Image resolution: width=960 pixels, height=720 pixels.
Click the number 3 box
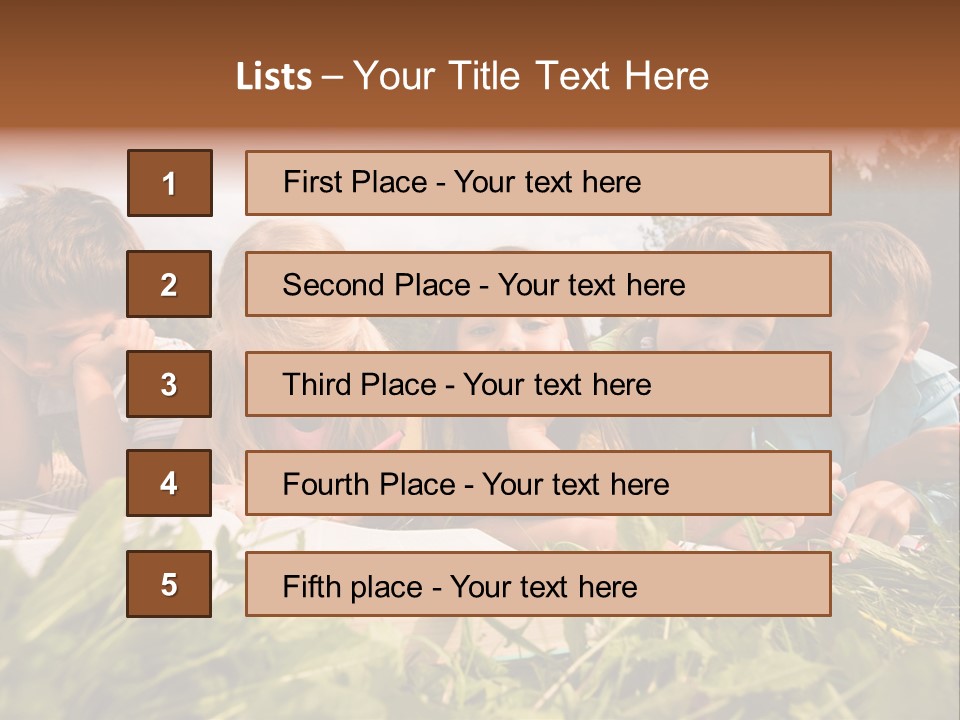point(169,384)
